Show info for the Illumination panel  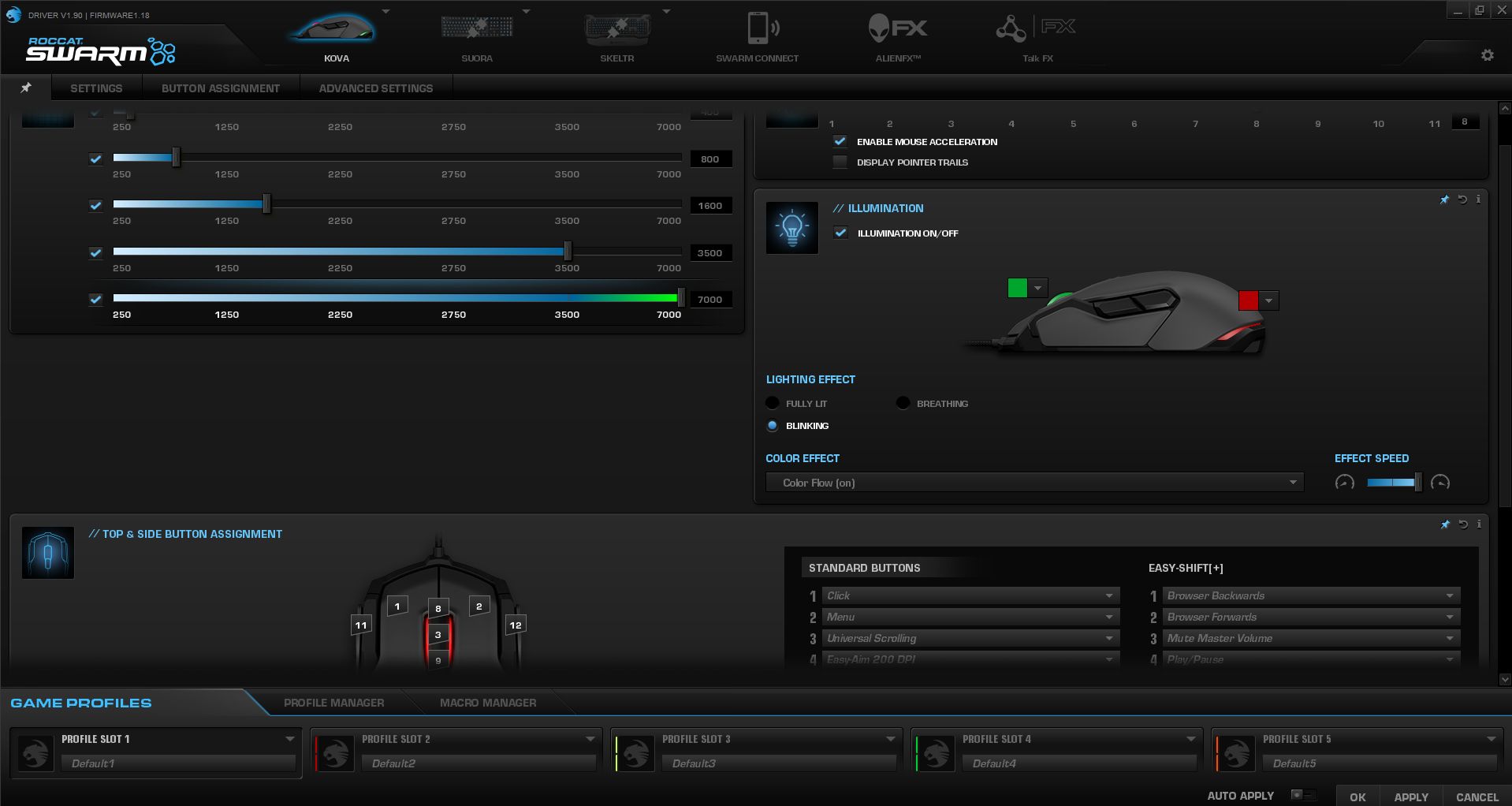click(1478, 200)
